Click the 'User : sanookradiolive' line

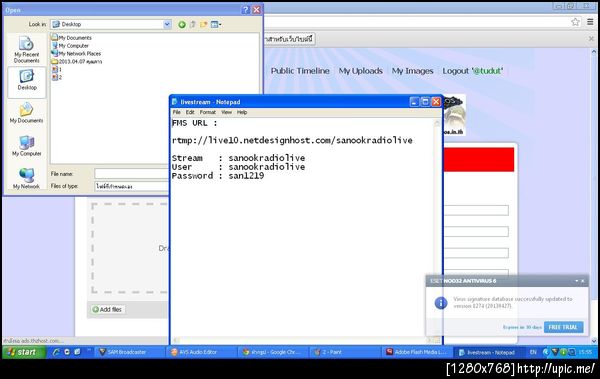[x=238, y=167]
